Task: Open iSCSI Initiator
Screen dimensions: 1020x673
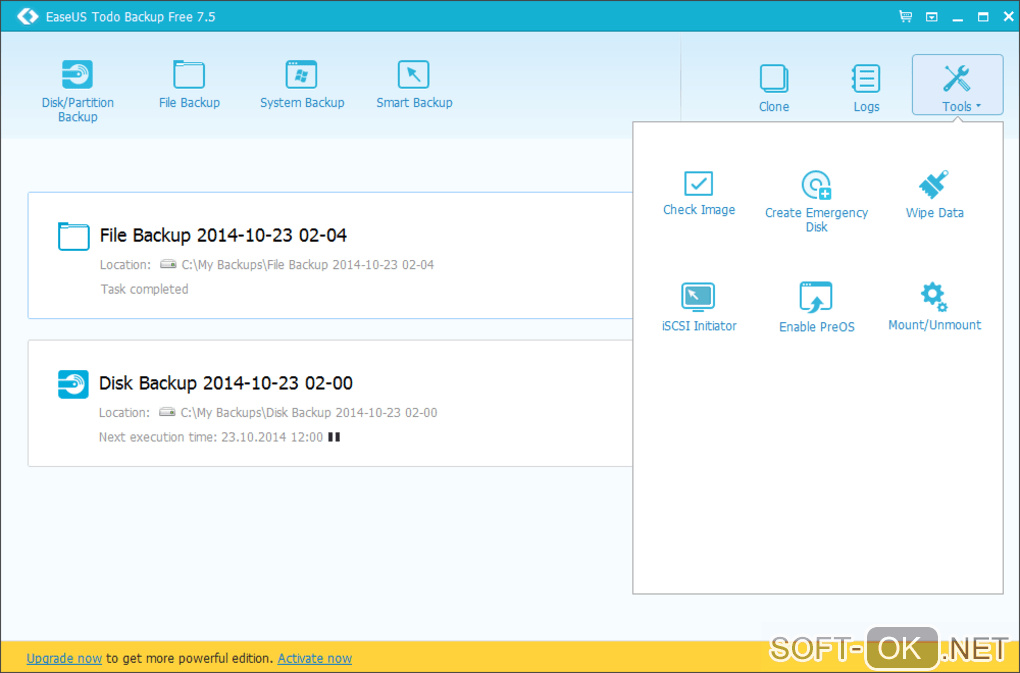Action: coord(699,307)
